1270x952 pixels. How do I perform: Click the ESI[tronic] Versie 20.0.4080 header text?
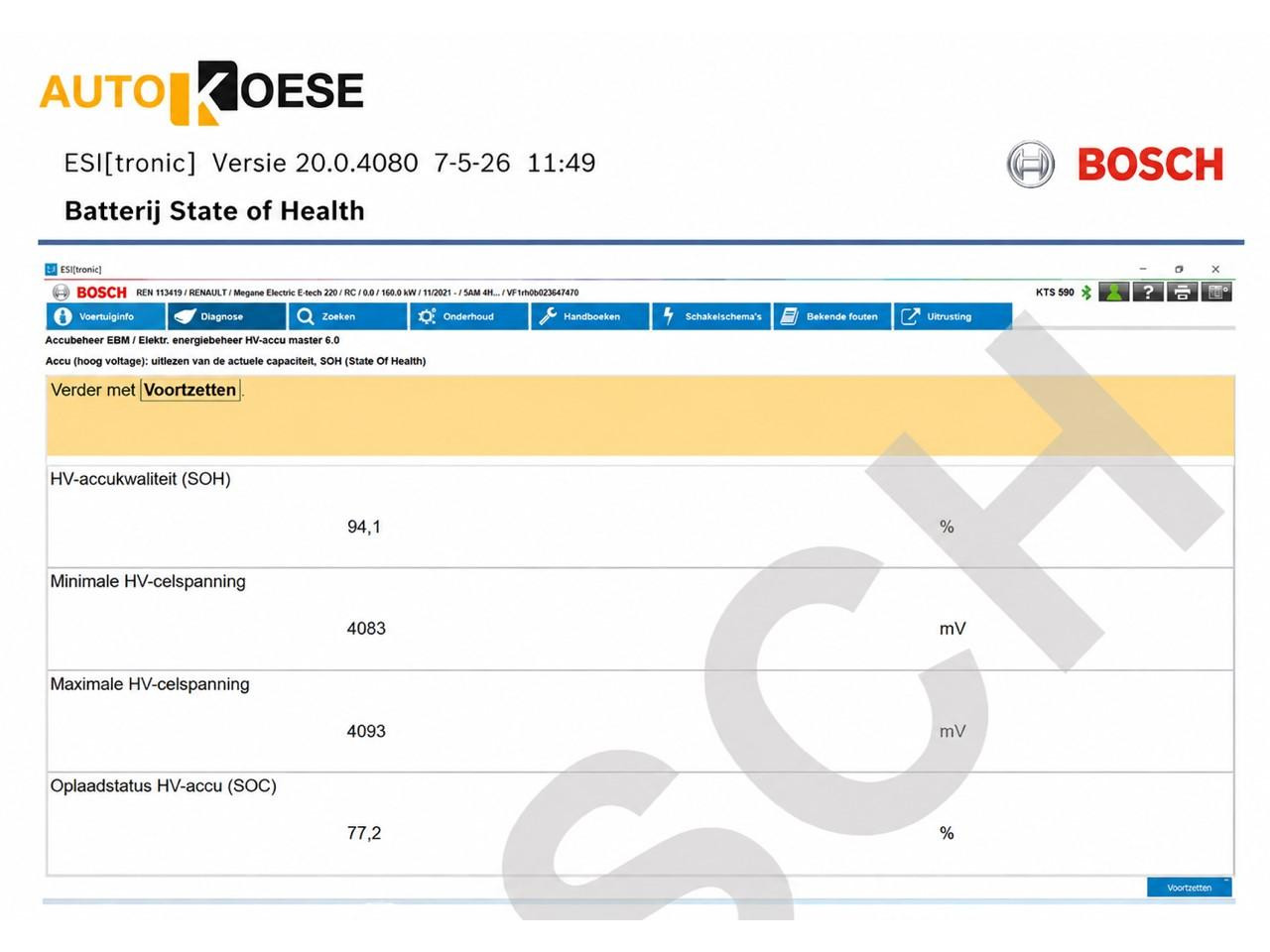(x=329, y=163)
